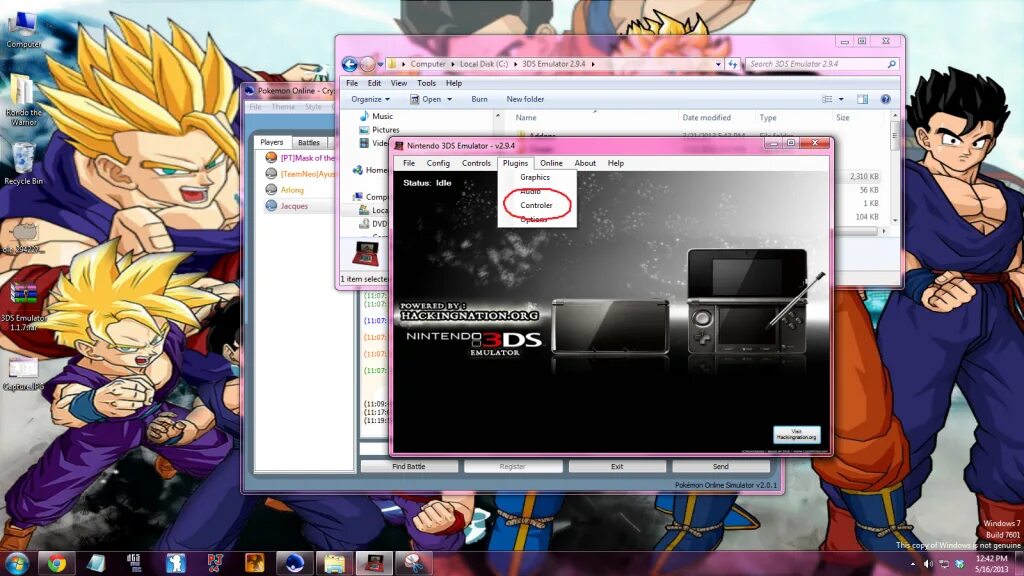Click Exit button in Pokemon Online
This screenshot has height=576, width=1024.
click(617, 466)
